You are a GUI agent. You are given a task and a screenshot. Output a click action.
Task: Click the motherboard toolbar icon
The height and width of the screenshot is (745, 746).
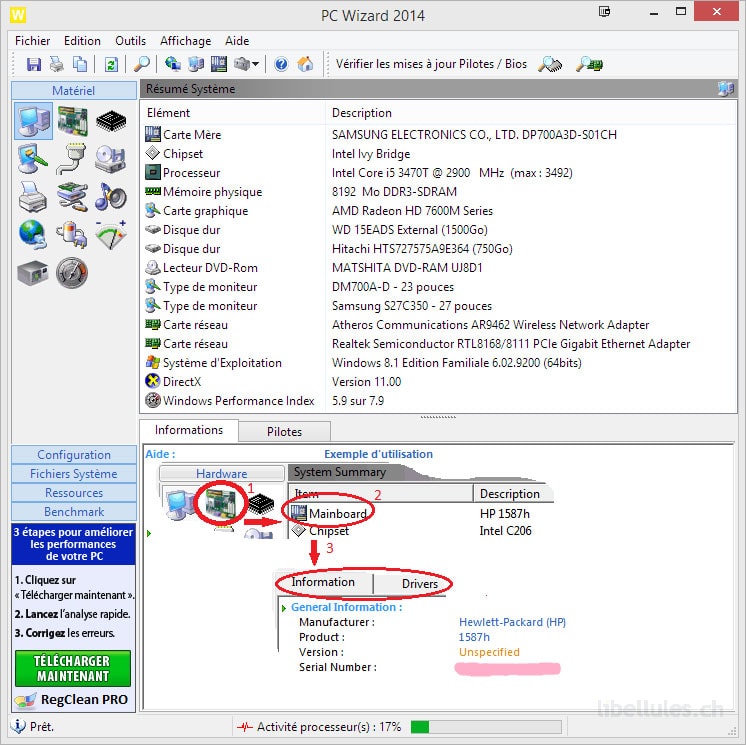point(218,64)
